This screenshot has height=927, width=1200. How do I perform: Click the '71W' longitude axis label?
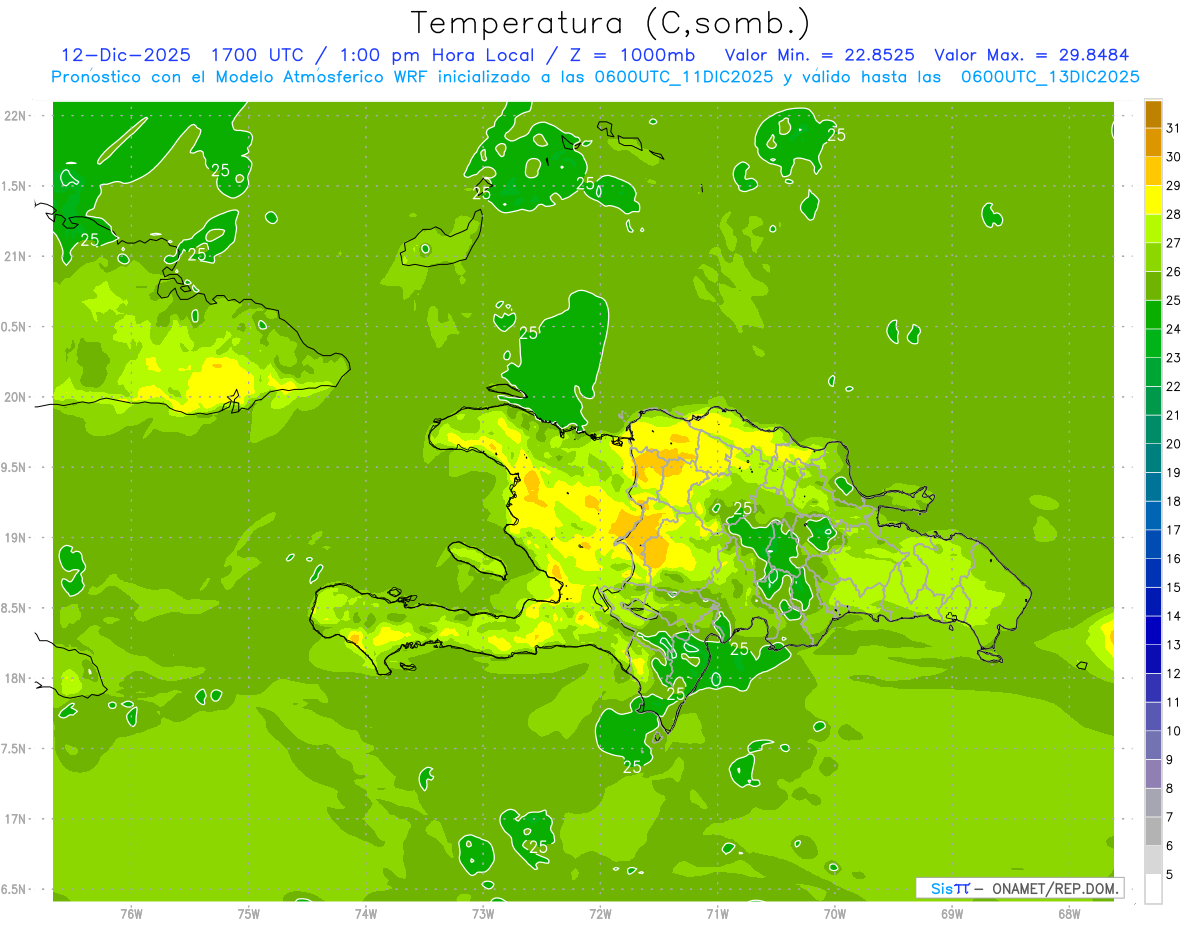tap(717, 913)
